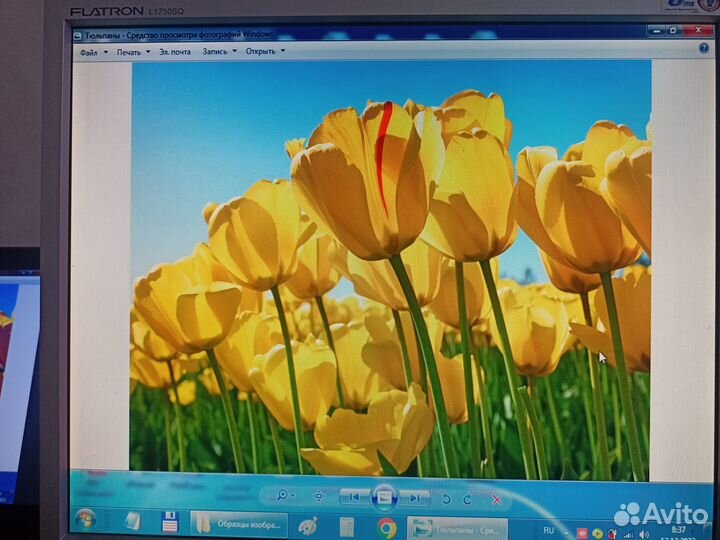Click the yellow-green tray icon
This screenshot has width=720, height=540.
(597, 534)
